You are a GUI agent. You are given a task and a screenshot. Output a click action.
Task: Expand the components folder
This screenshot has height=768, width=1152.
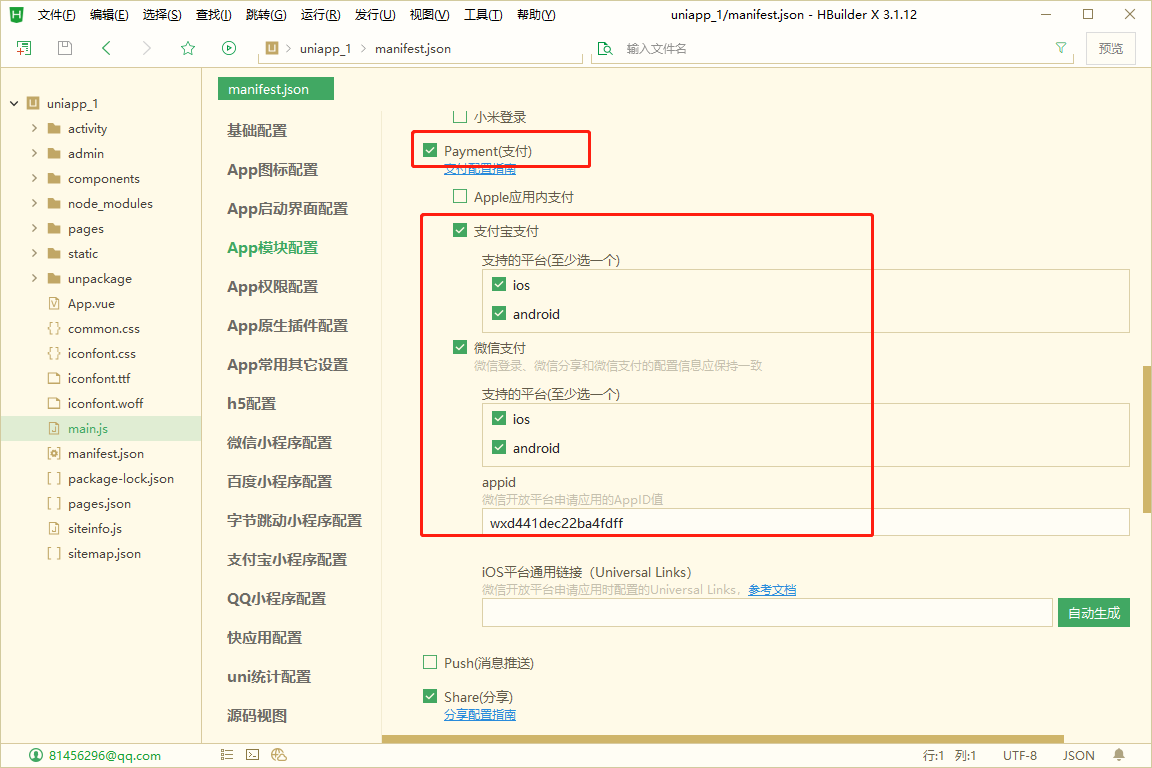pos(35,179)
